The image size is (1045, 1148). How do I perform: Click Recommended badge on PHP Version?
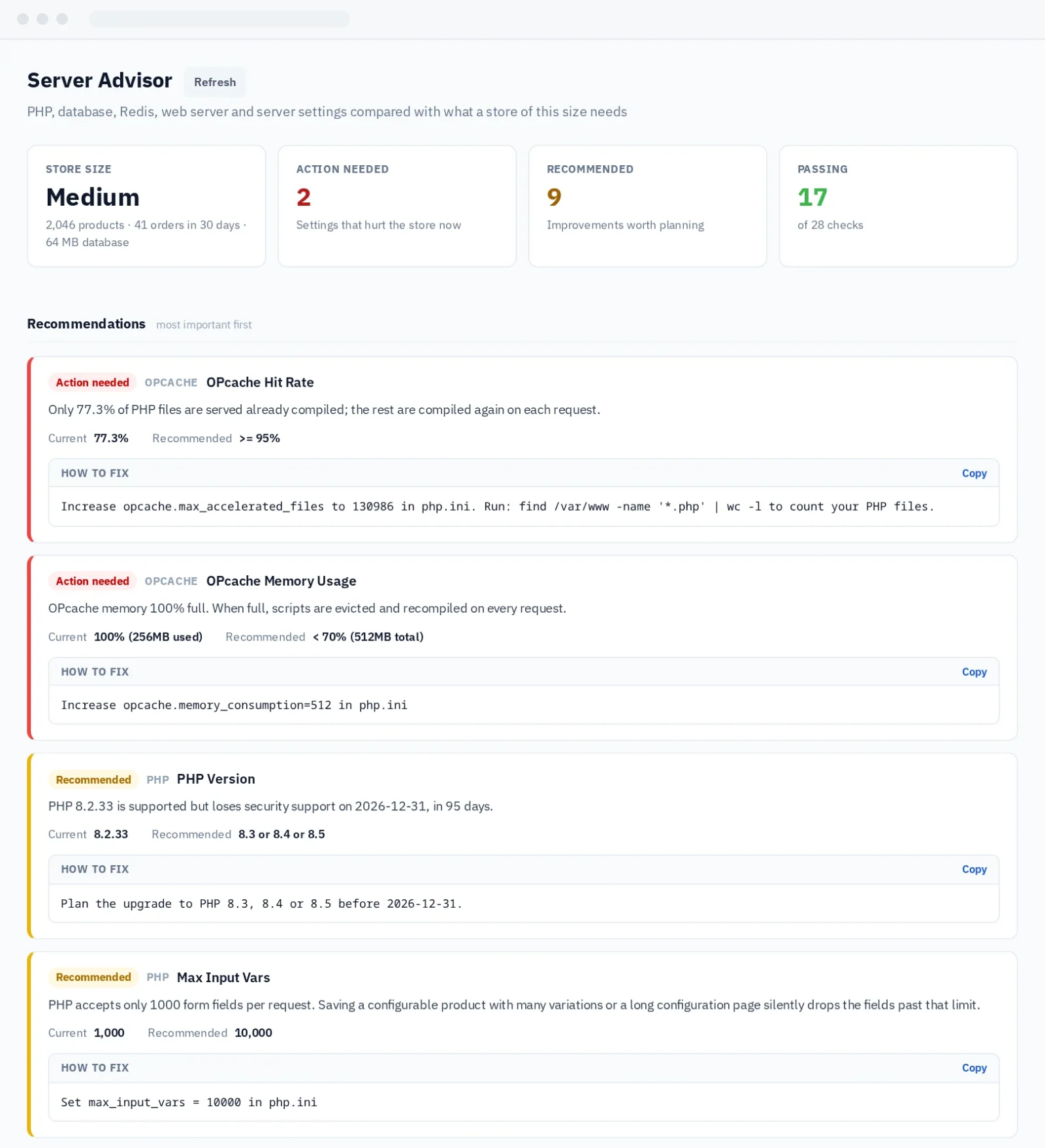[93, 780]
